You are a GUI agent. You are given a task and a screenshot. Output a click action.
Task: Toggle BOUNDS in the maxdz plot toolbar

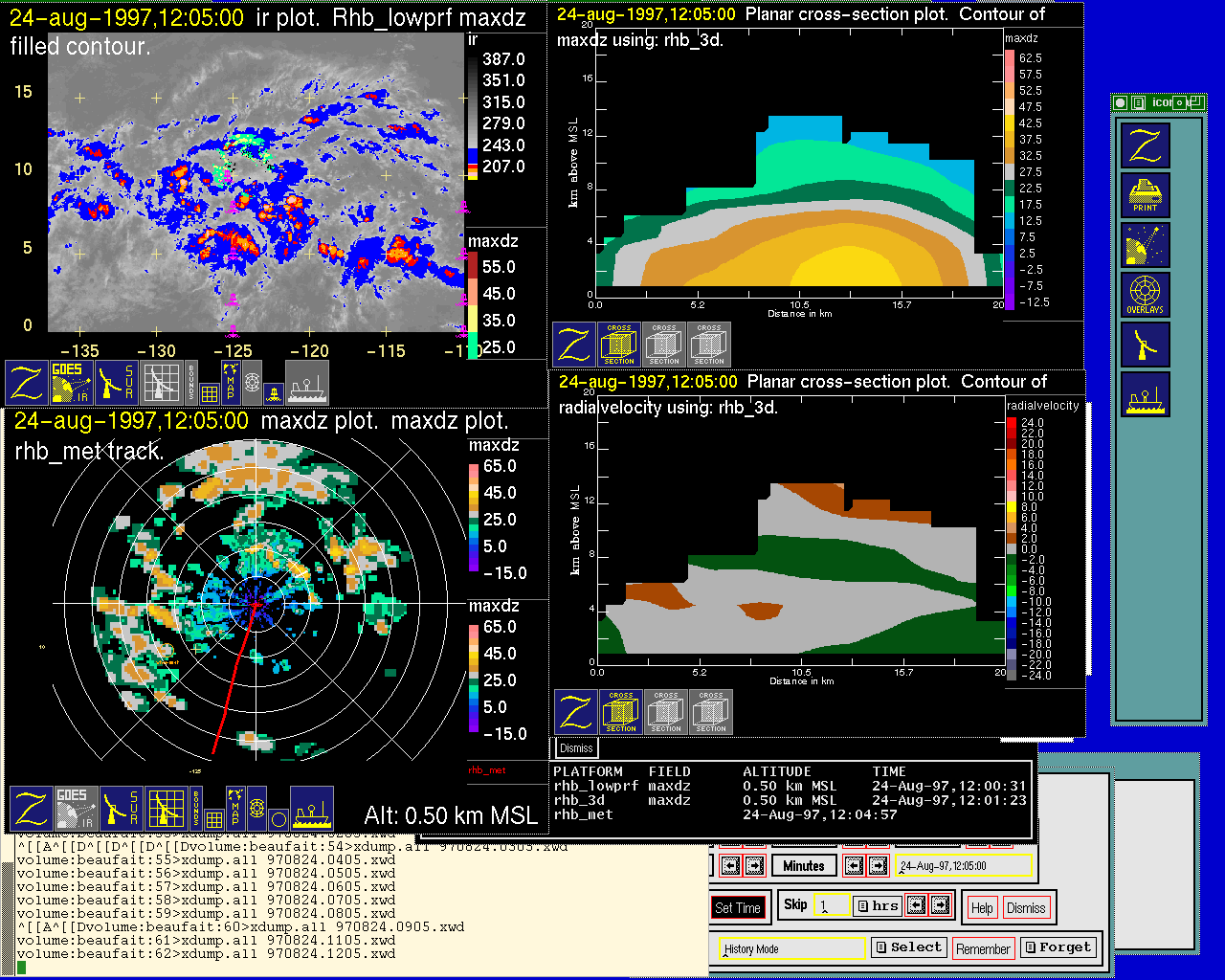[196, 808]
